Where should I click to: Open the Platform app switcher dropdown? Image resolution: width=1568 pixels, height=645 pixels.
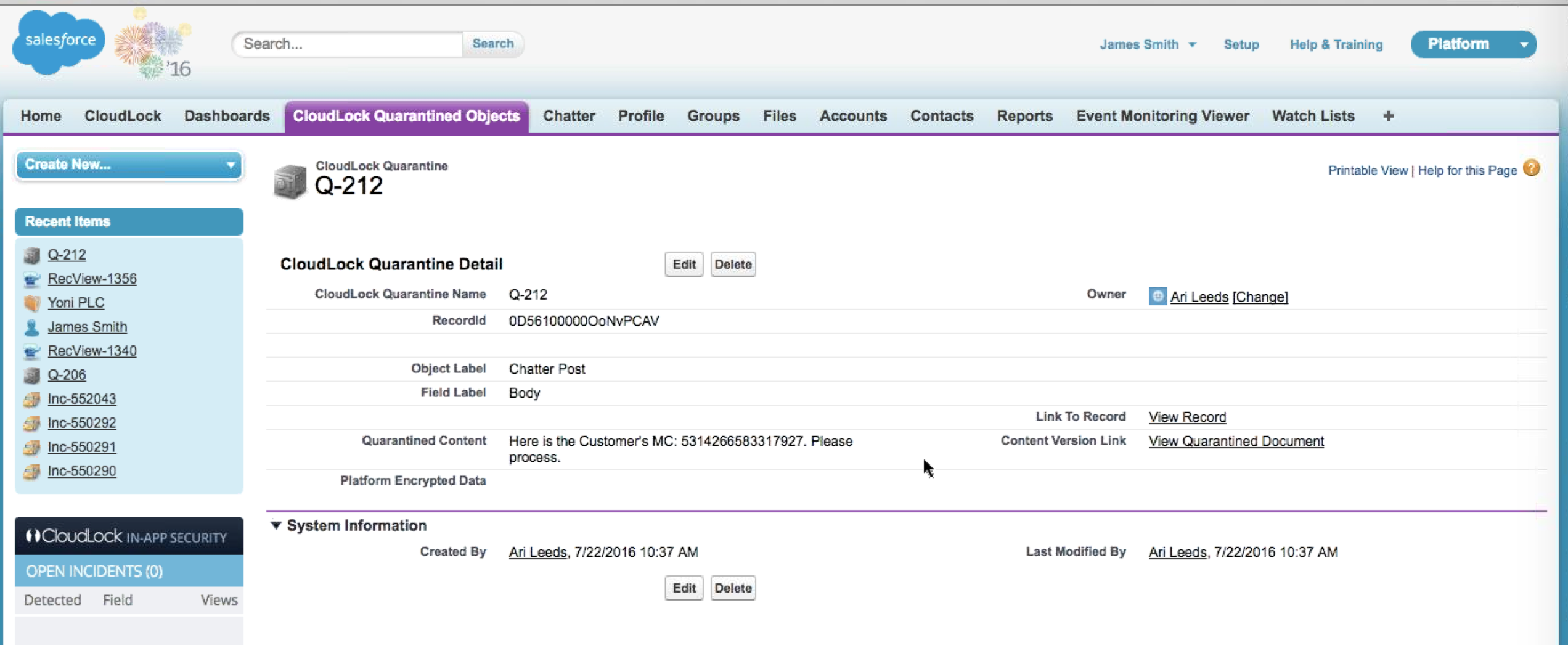pos(1523,44)
